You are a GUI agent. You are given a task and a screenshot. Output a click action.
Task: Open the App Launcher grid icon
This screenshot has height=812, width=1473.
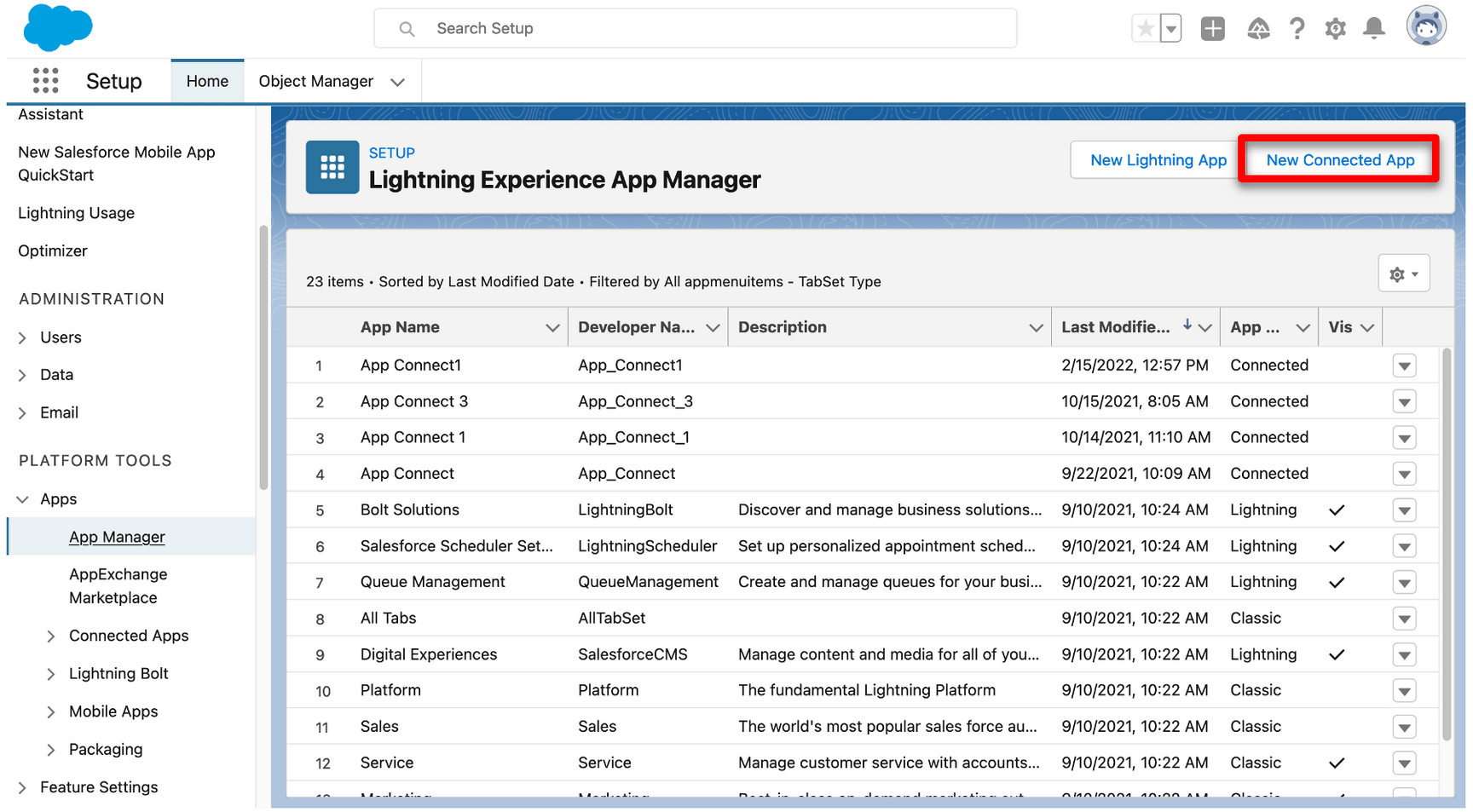45,80
